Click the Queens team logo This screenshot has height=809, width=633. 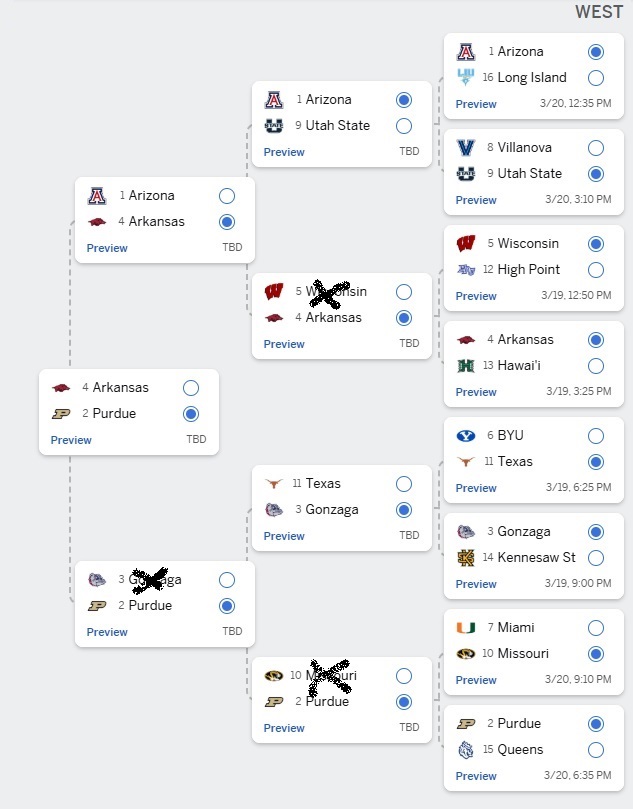[466, 749]
